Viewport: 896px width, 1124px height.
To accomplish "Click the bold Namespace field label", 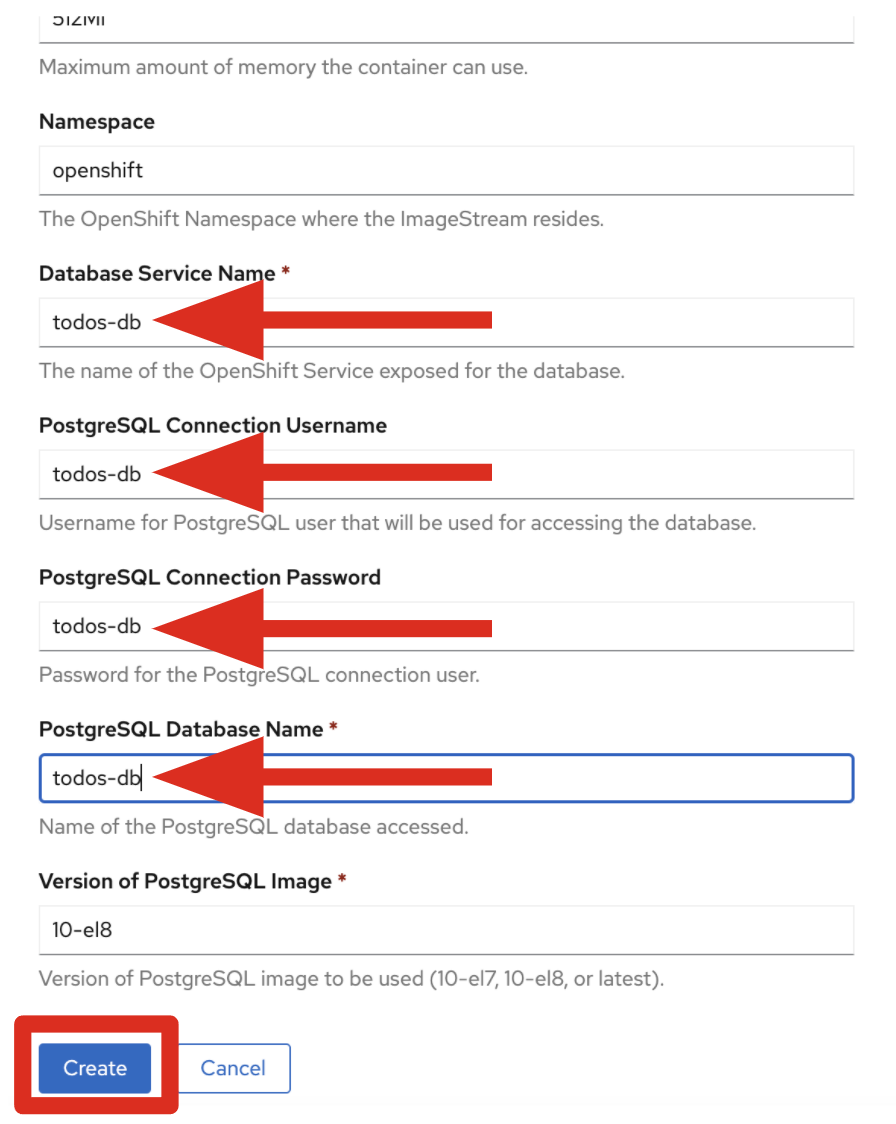I will point(97,122).
